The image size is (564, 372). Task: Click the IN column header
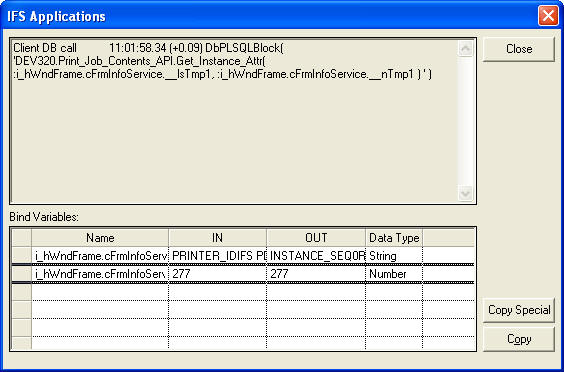(x=218, y=238)
